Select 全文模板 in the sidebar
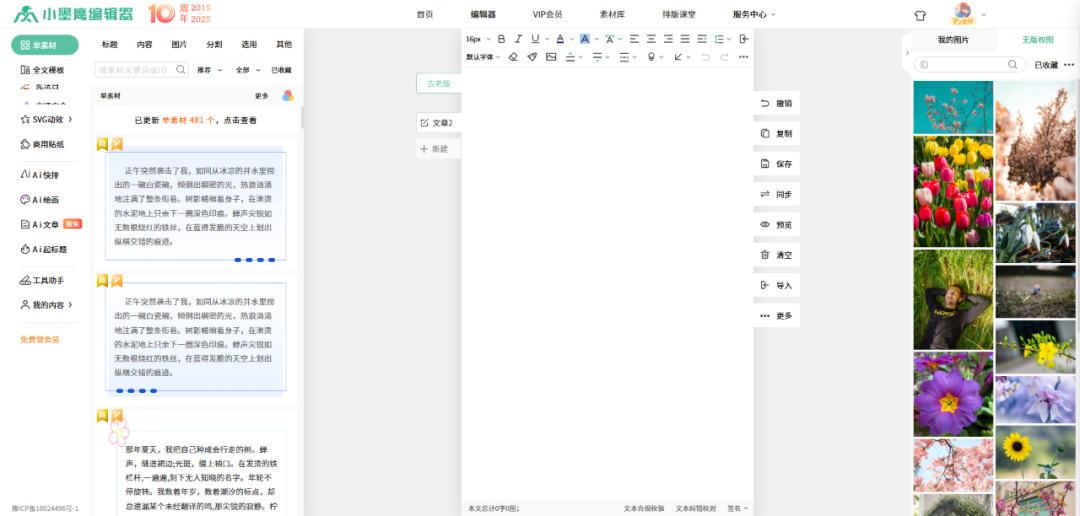Screen dimensions: 1080x516 click(43, 70)
